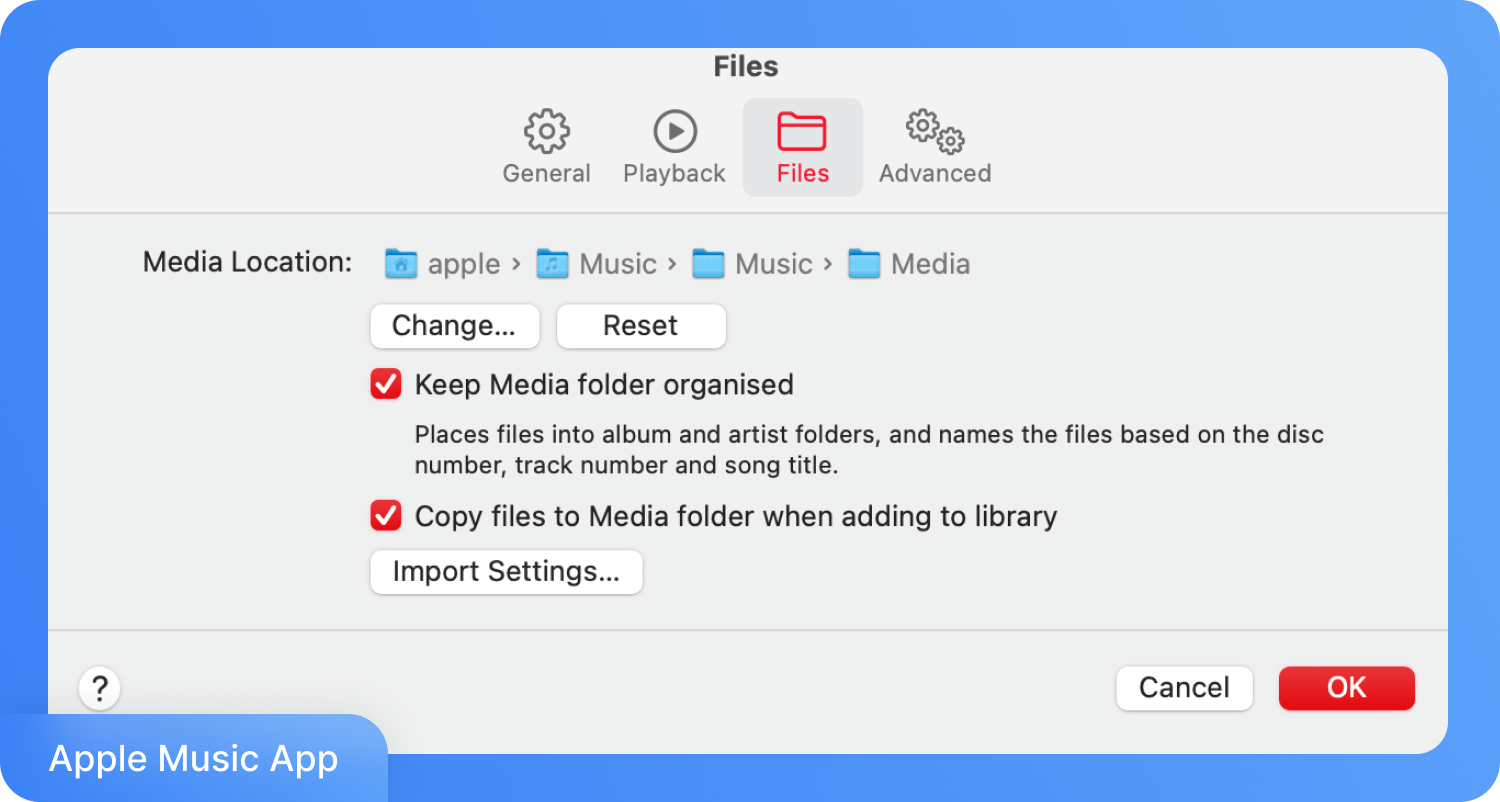Confirm with the red OK button
This screenshot has height=802, width=1500.
pyautogui.click(x=1346, y=688)
